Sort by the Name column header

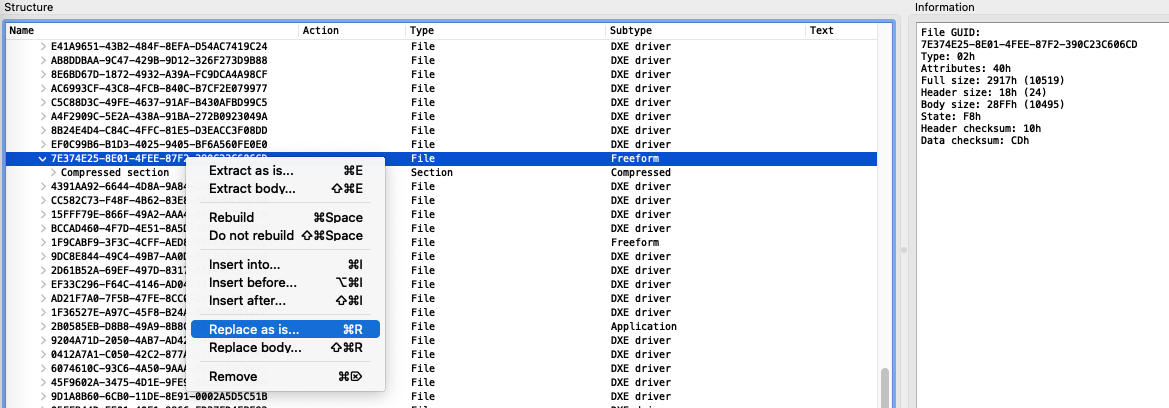coord(152,31)
